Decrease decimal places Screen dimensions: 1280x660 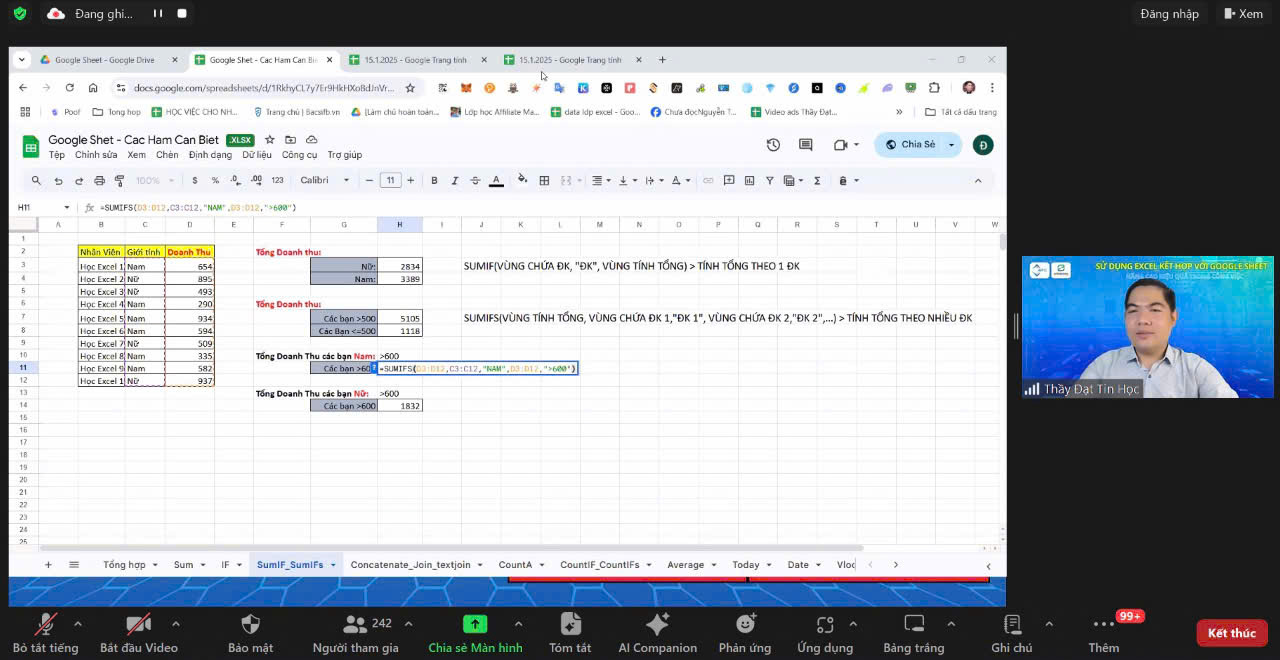(x=235, y=181)
